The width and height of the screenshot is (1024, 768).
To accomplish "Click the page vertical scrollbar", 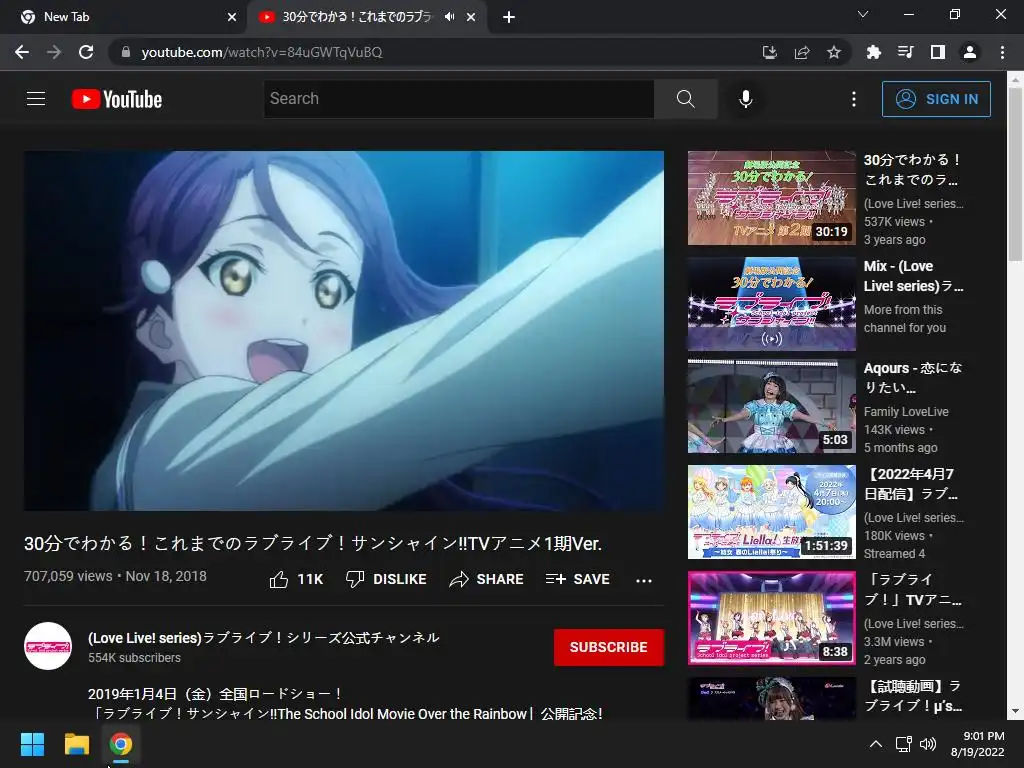I will pyautogui.click(x=1016, y=176).
